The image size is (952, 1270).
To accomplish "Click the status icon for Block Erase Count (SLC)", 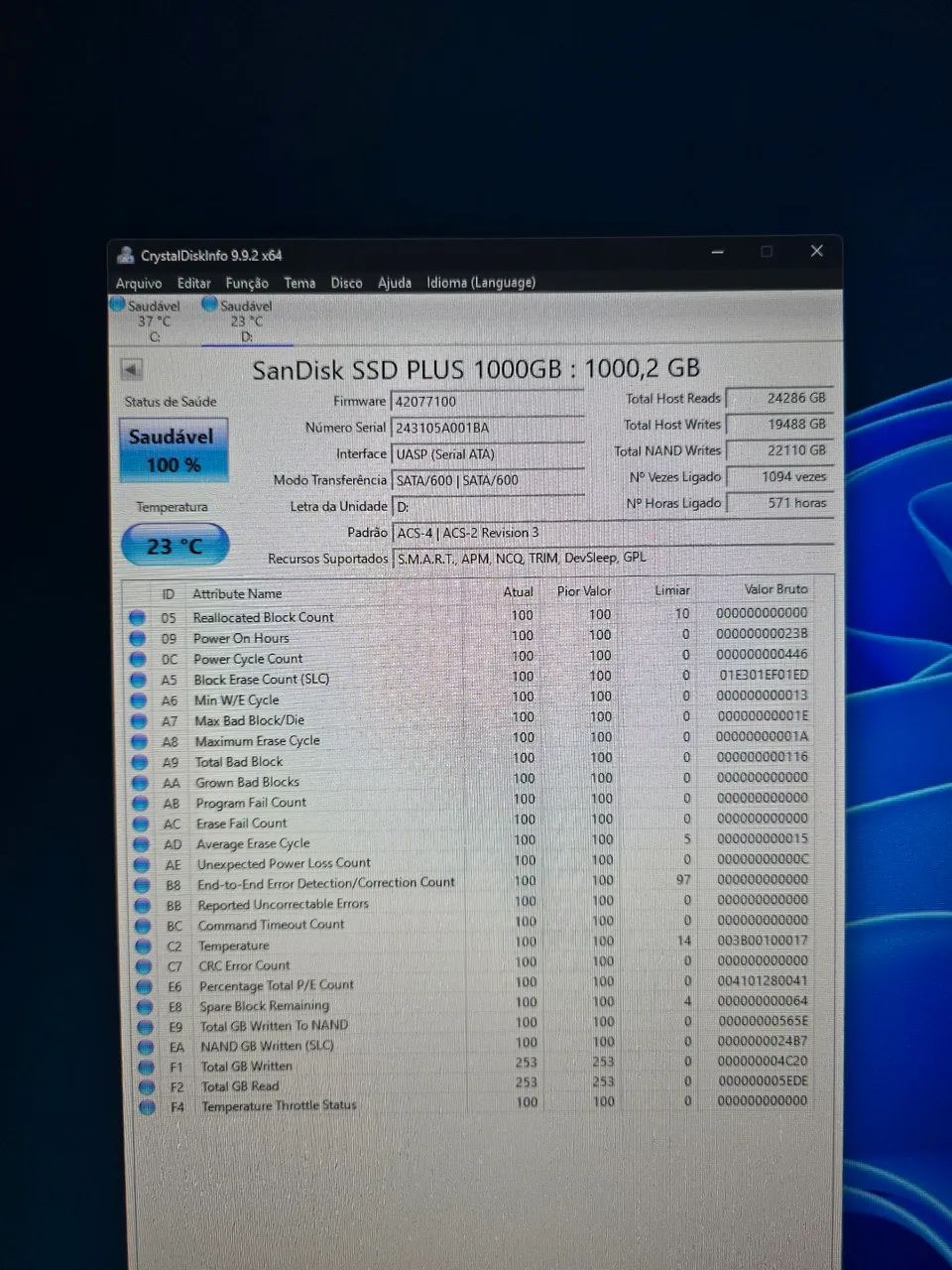I will pyautogui.click(x=139, y=680).
